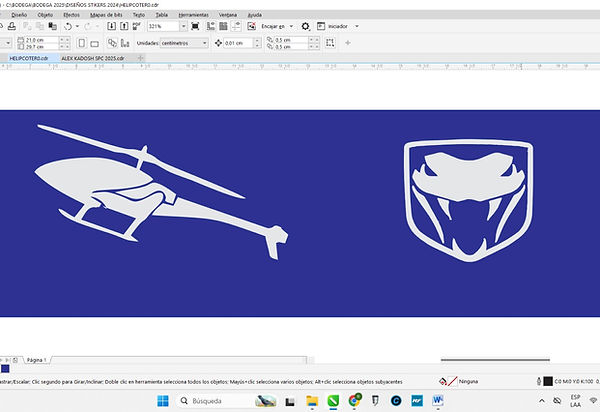This screenshot has width=600, height=412.
Task: Click the page width stepper arrows
Action: (x=65, y=40)
